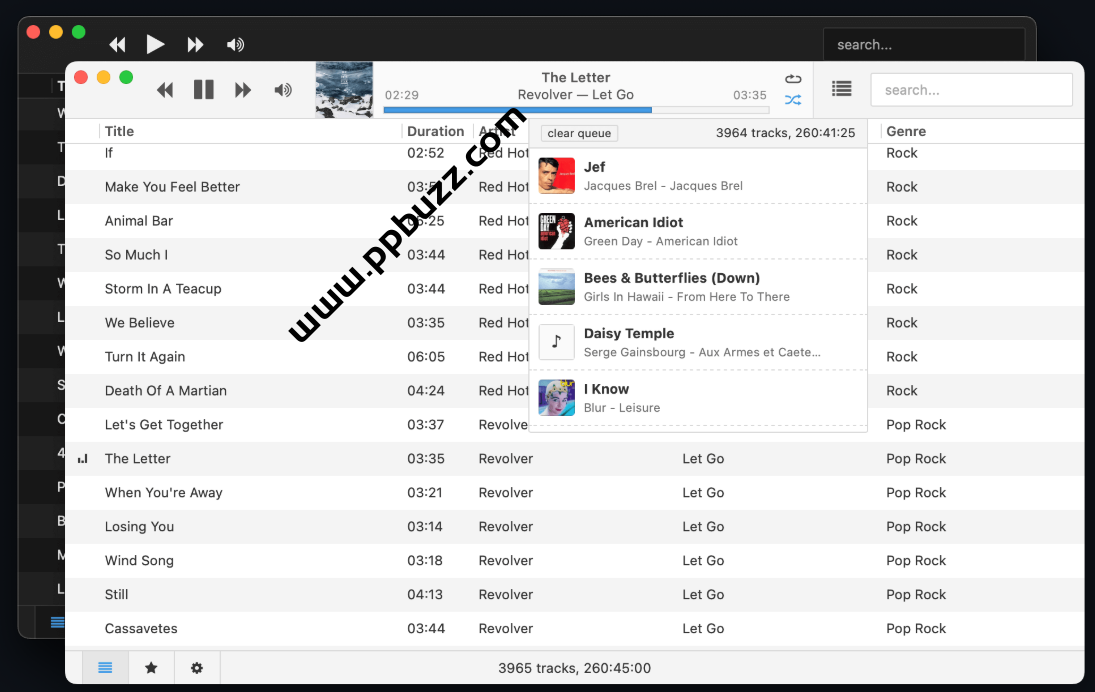Image resolution: width=1095 pixels, height=692 pixels.
Task: Toggle the repeat mode icon
Action: point(793,79)
